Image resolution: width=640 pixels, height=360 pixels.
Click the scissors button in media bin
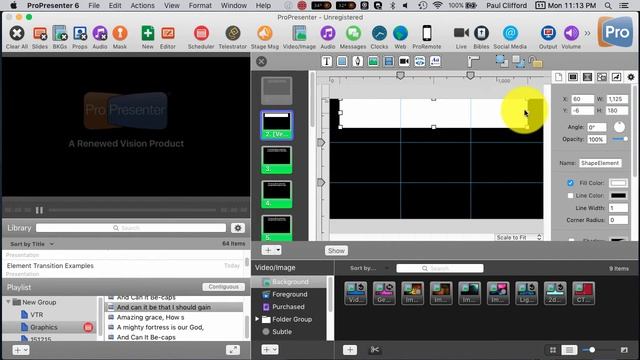click(x=375, y=350)
